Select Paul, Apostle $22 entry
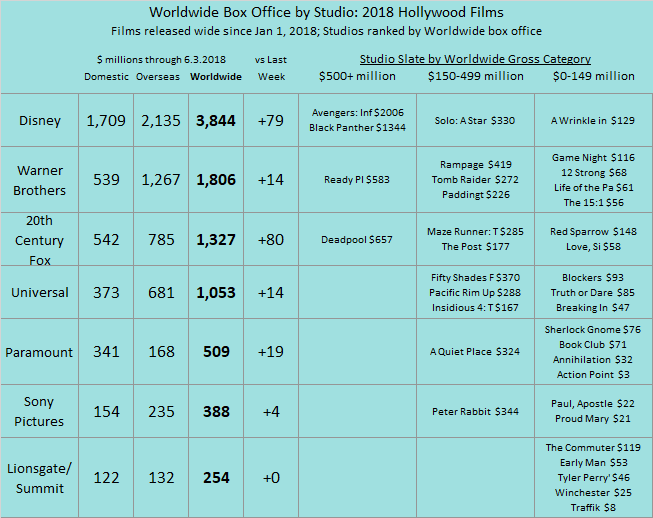 (593, 404)
